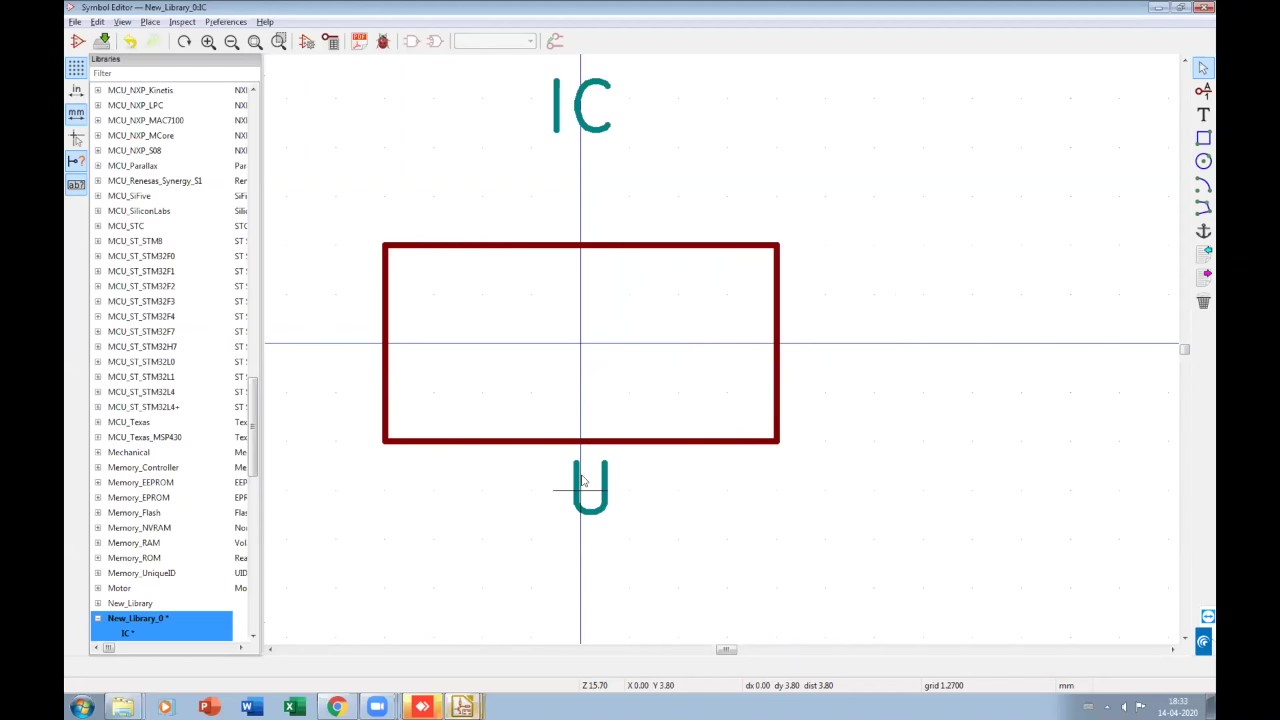This screenshot has height=720, width=1280.
Task: Expand the MCU_NXP_Kinetis library
Action: pos(98,90)
